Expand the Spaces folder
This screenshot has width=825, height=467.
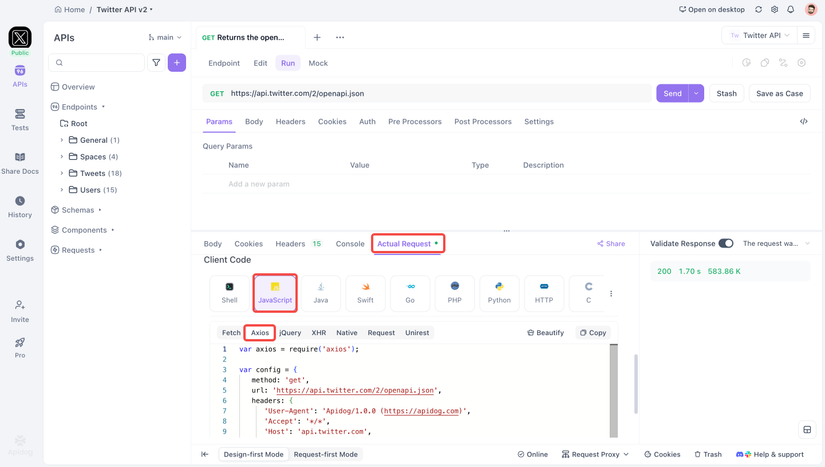(x=62, y=157)
